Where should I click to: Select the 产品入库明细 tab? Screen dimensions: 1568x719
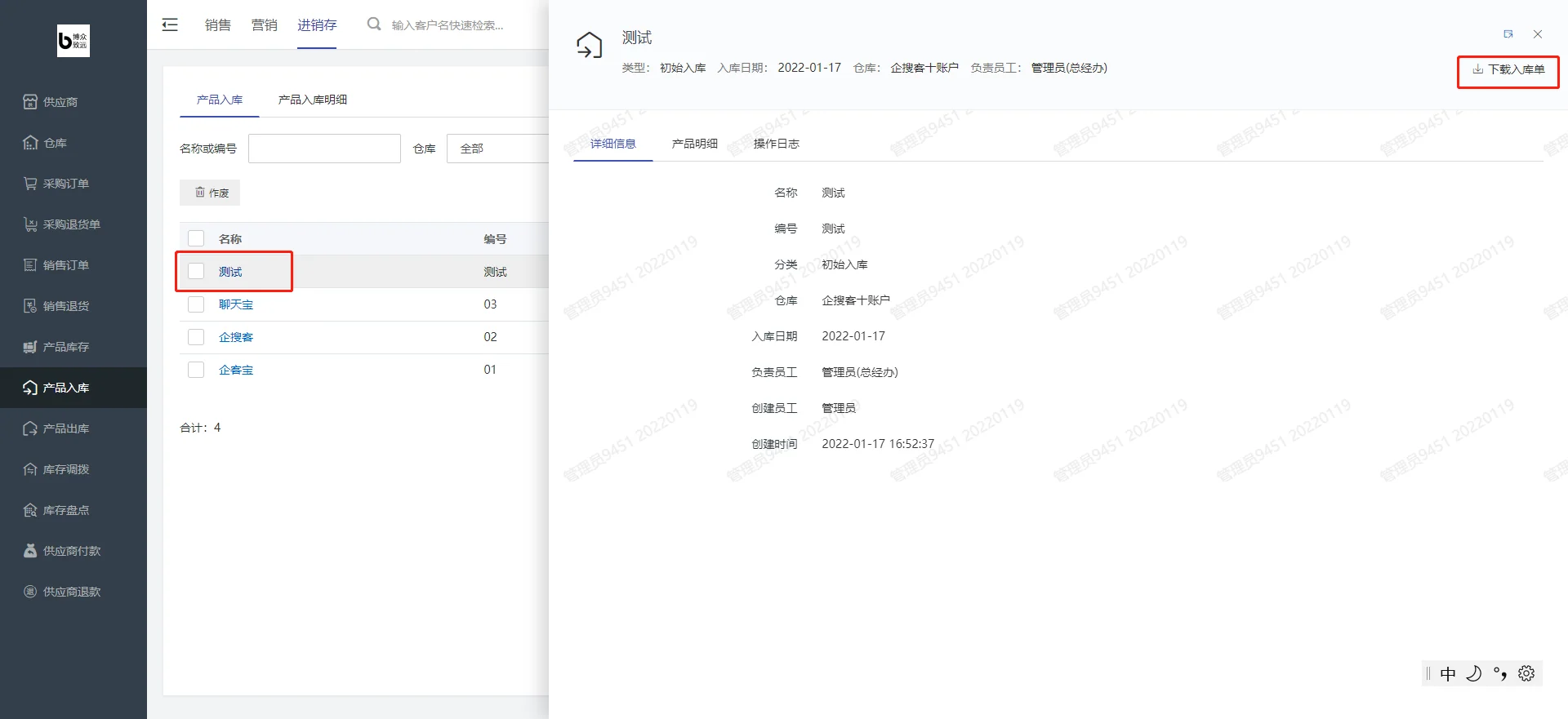313,100
